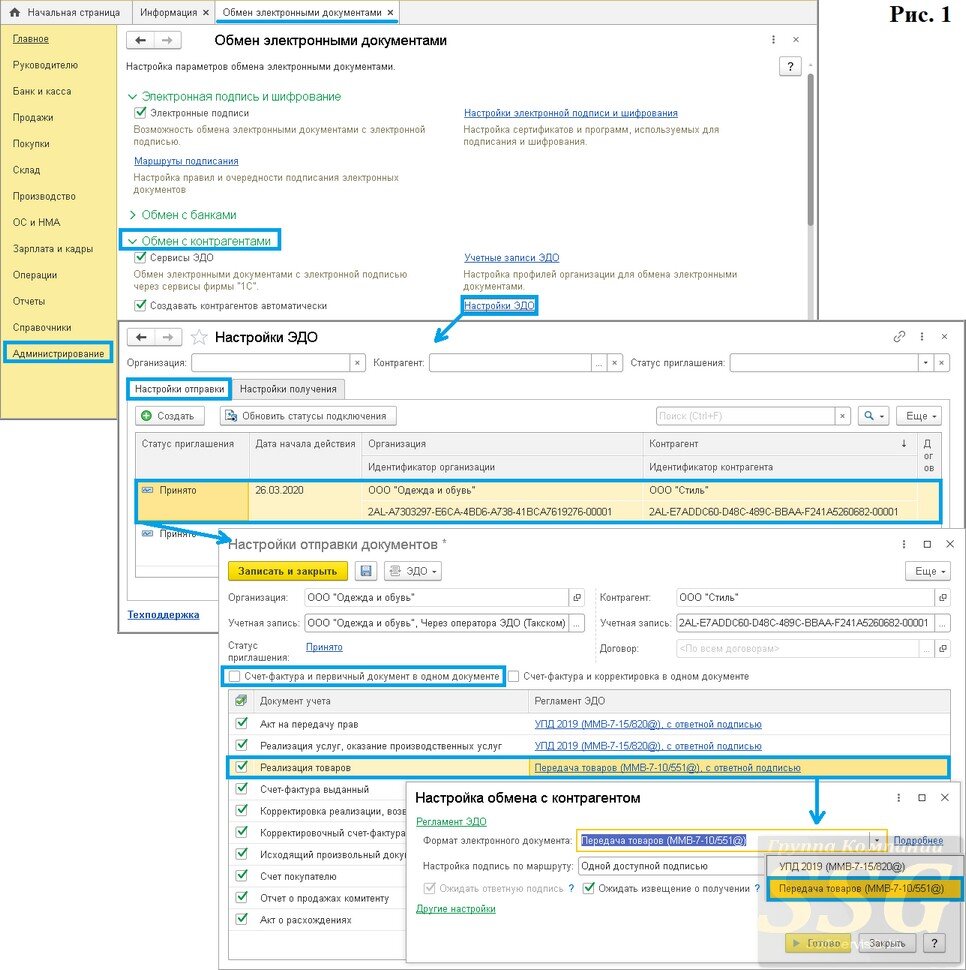Enable Счет-фактура и корректировка в одном документе
Viewport: 966px width, 970px height.
click(513, 676)
